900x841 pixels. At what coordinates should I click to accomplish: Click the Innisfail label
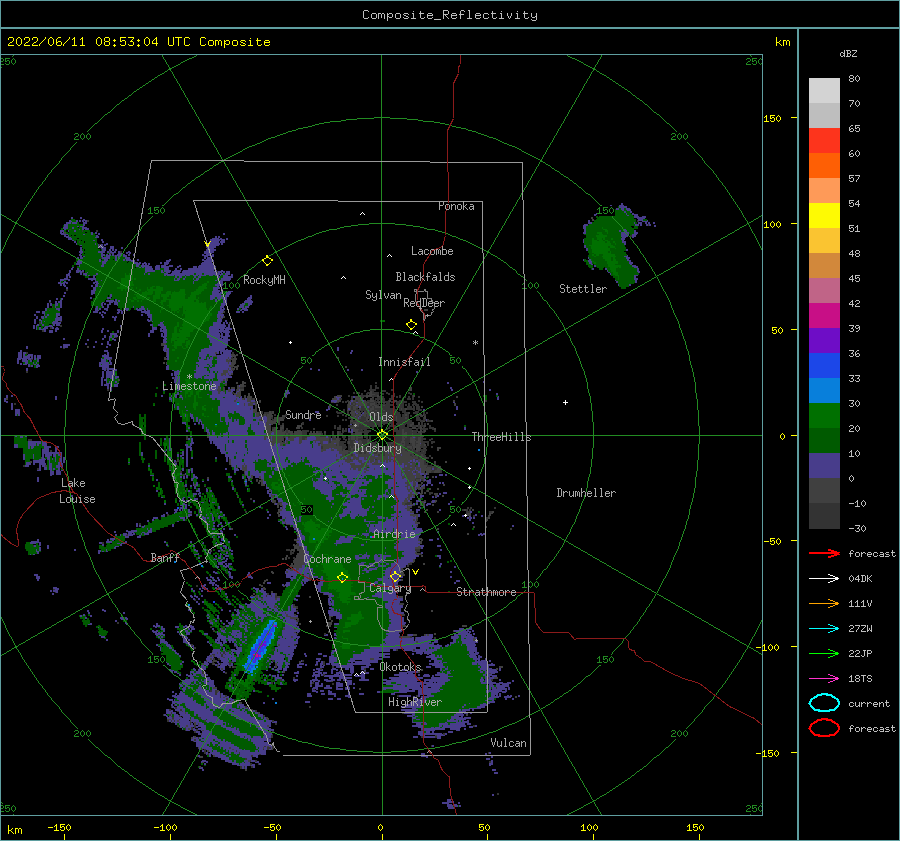404,362
